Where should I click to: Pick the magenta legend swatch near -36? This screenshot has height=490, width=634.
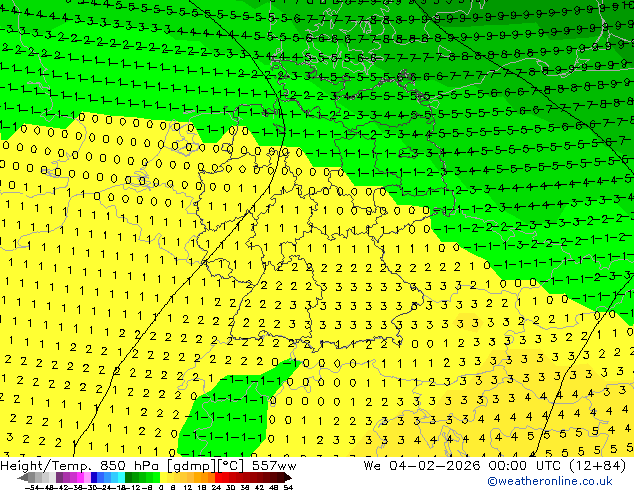click(80, 478)
